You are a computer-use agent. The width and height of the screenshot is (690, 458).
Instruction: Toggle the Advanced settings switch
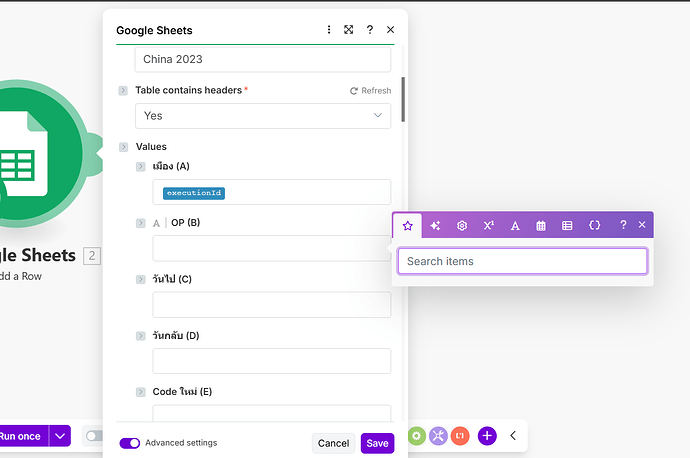click(130, 443)
